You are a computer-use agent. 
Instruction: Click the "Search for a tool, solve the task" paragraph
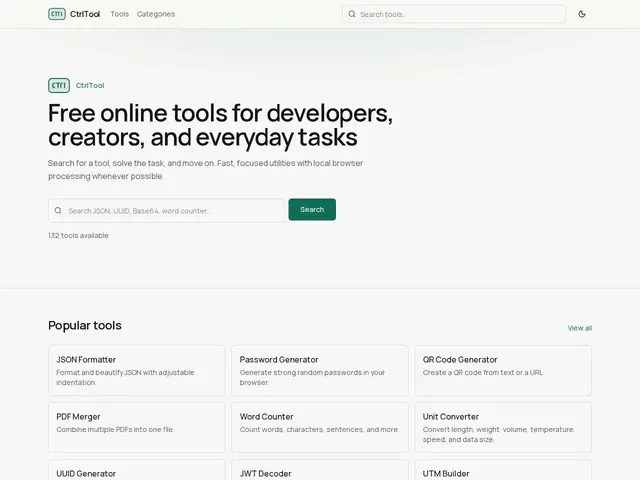[x=205, y=169]
